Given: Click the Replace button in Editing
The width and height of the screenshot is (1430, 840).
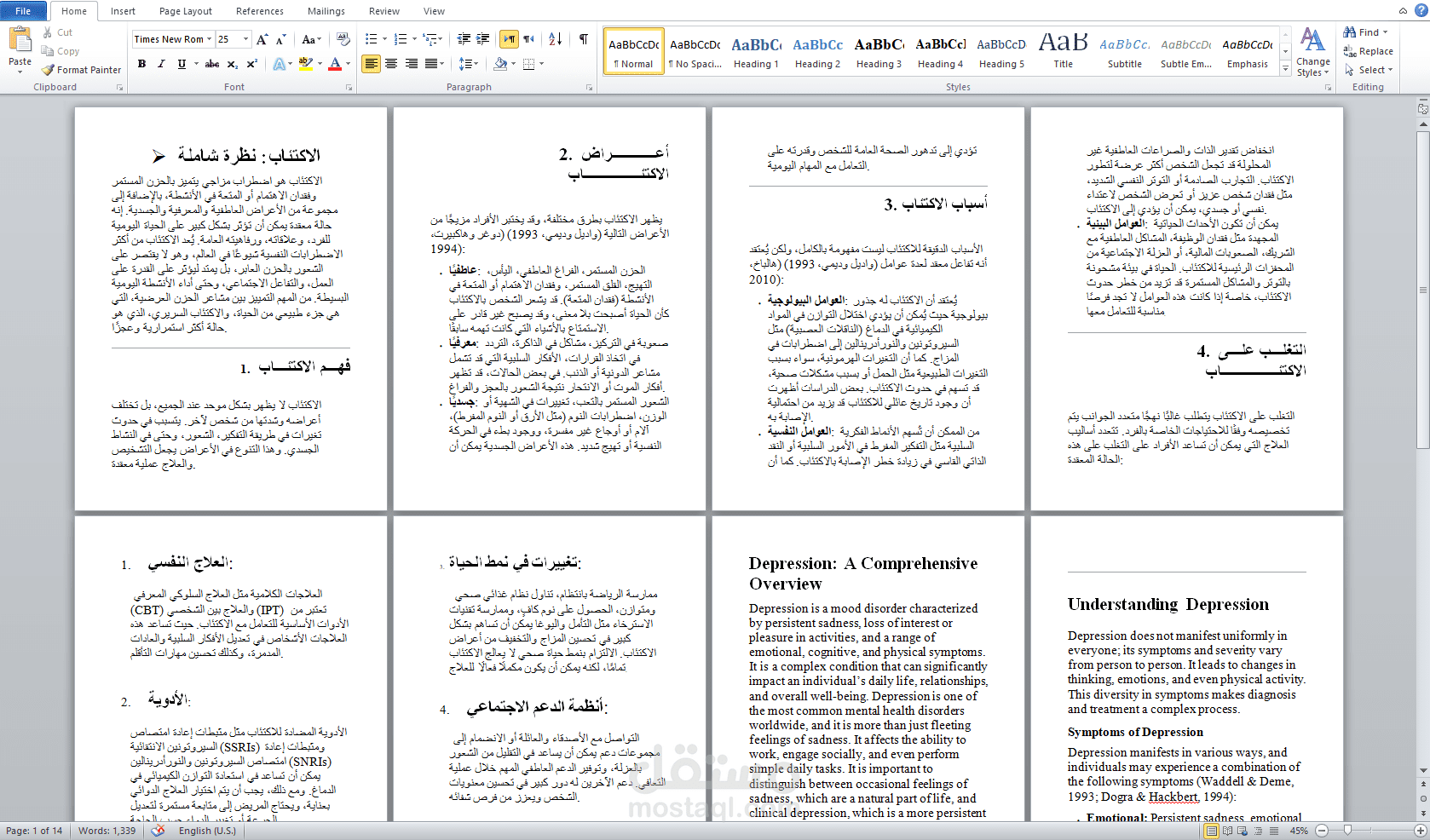Looking at the screenshot, I should tap(1369, 51).
